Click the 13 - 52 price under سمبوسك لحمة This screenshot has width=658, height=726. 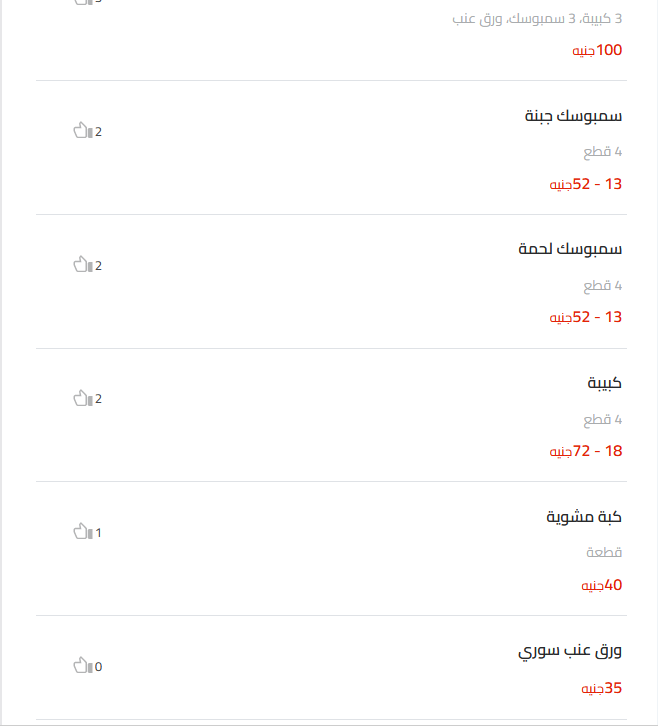586,317
